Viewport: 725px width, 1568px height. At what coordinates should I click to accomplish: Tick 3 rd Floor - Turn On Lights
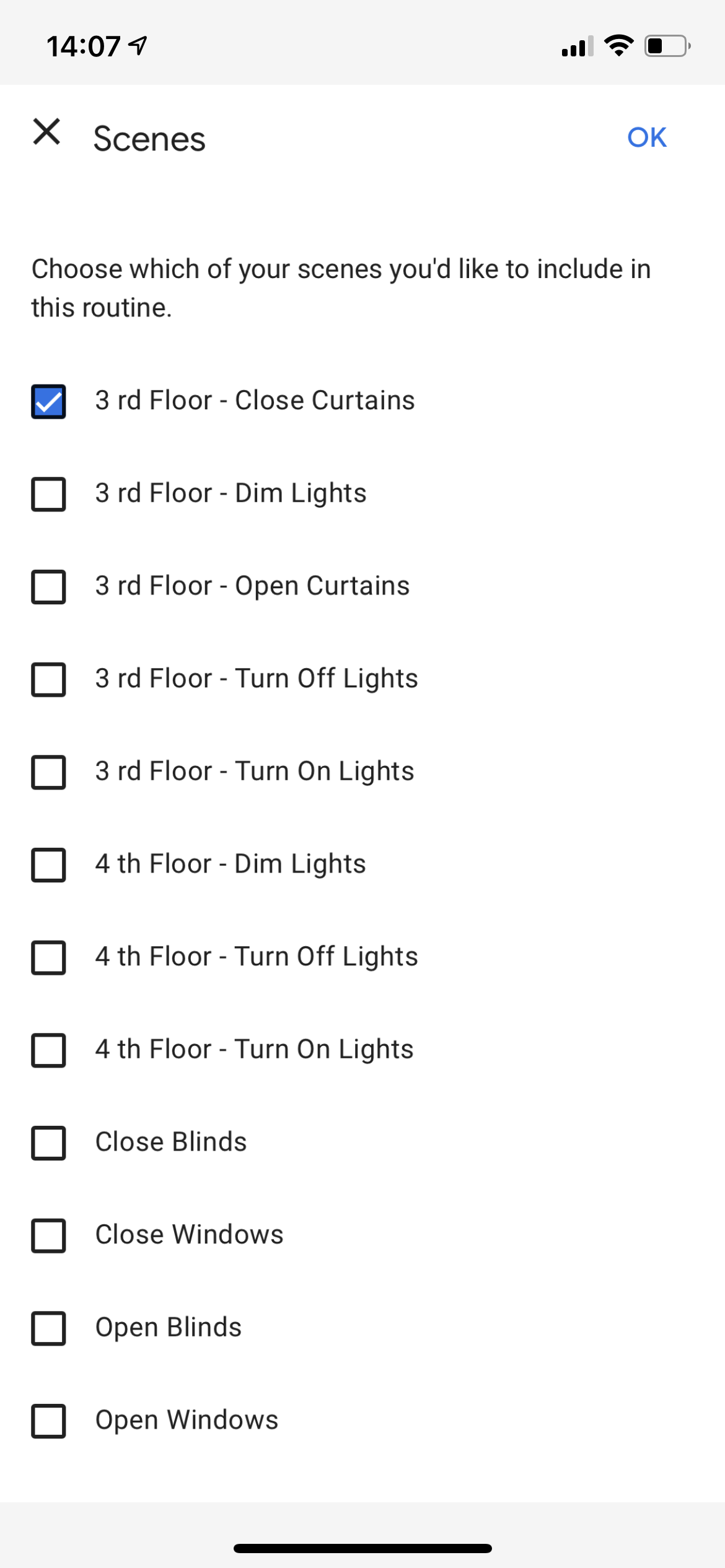click(48, 772)
